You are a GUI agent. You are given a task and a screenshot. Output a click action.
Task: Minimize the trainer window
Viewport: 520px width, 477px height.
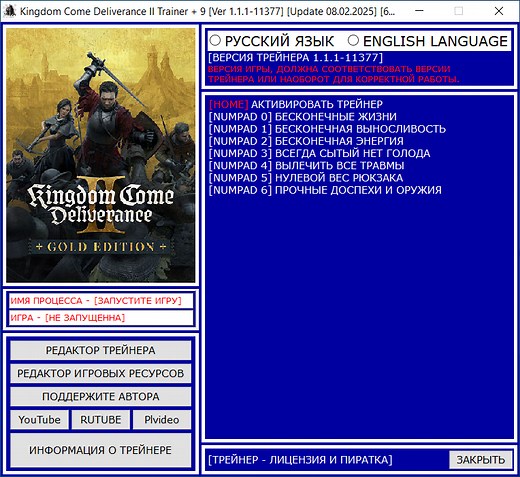[x=419, y=11]
